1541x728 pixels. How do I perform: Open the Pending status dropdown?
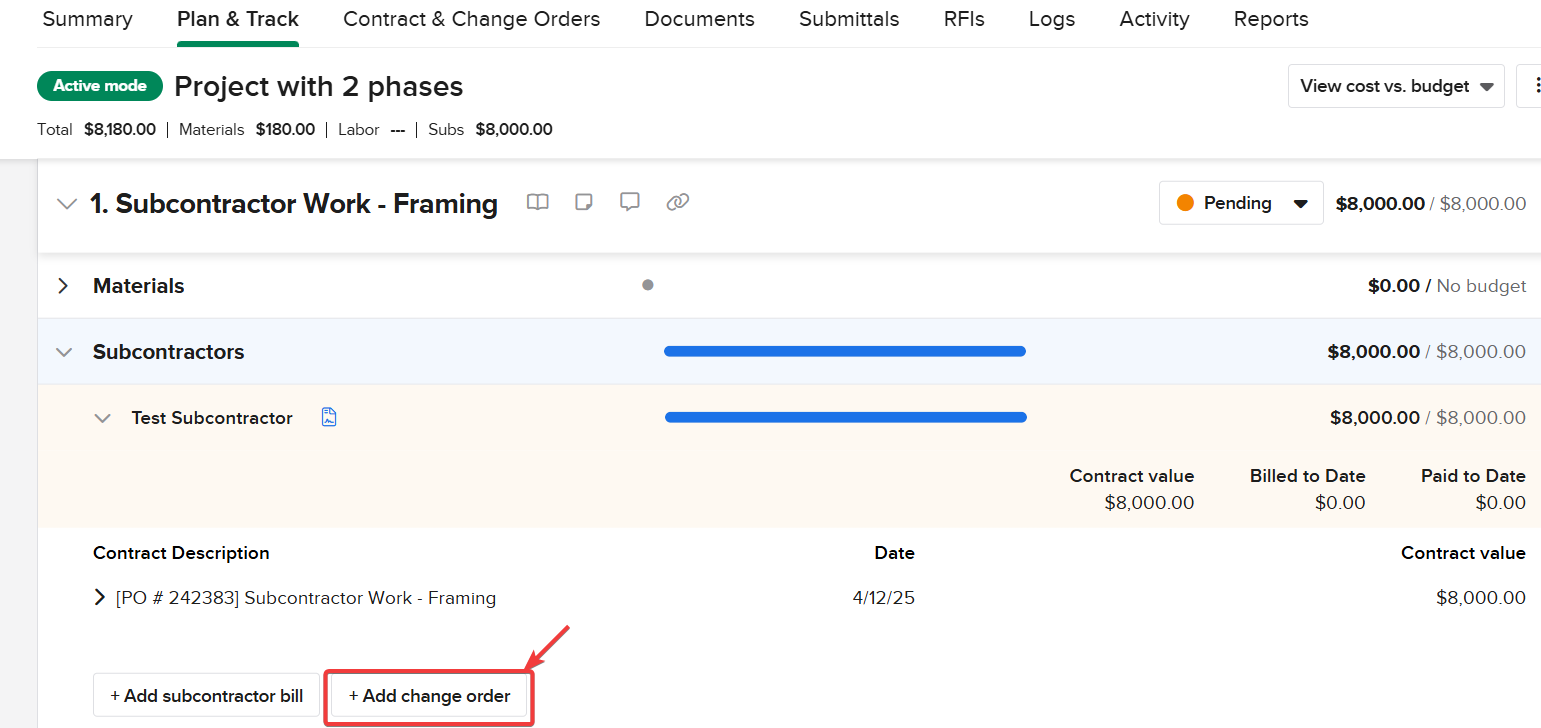click(x=1241, y=203)
